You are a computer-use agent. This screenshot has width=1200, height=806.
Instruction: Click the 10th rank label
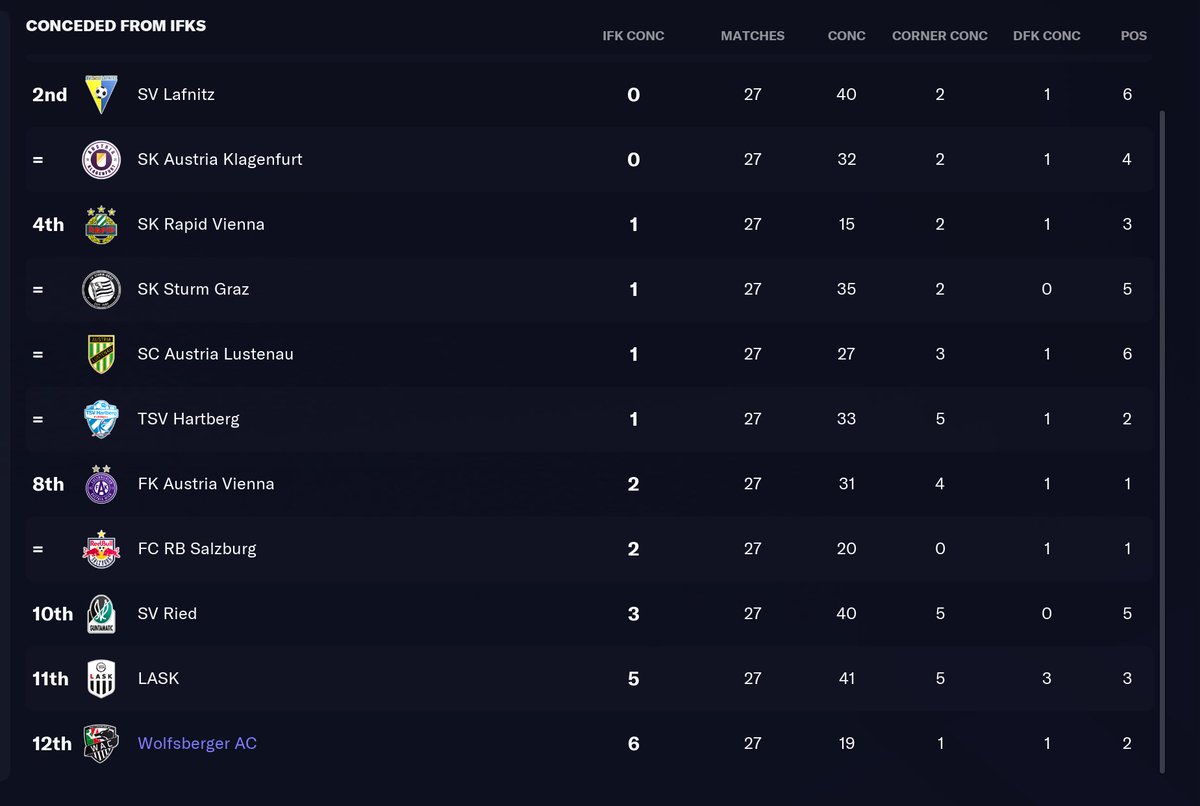(52, 614)
